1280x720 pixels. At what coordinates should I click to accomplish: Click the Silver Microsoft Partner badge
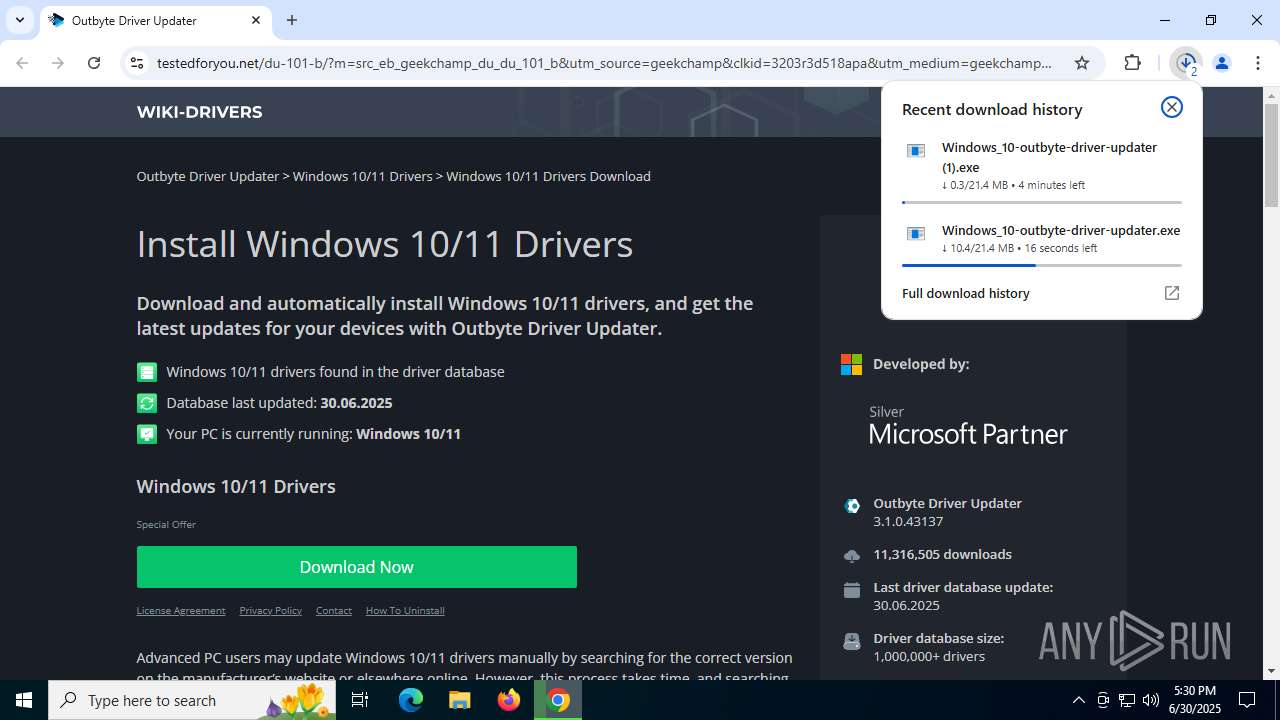[968, 425]
